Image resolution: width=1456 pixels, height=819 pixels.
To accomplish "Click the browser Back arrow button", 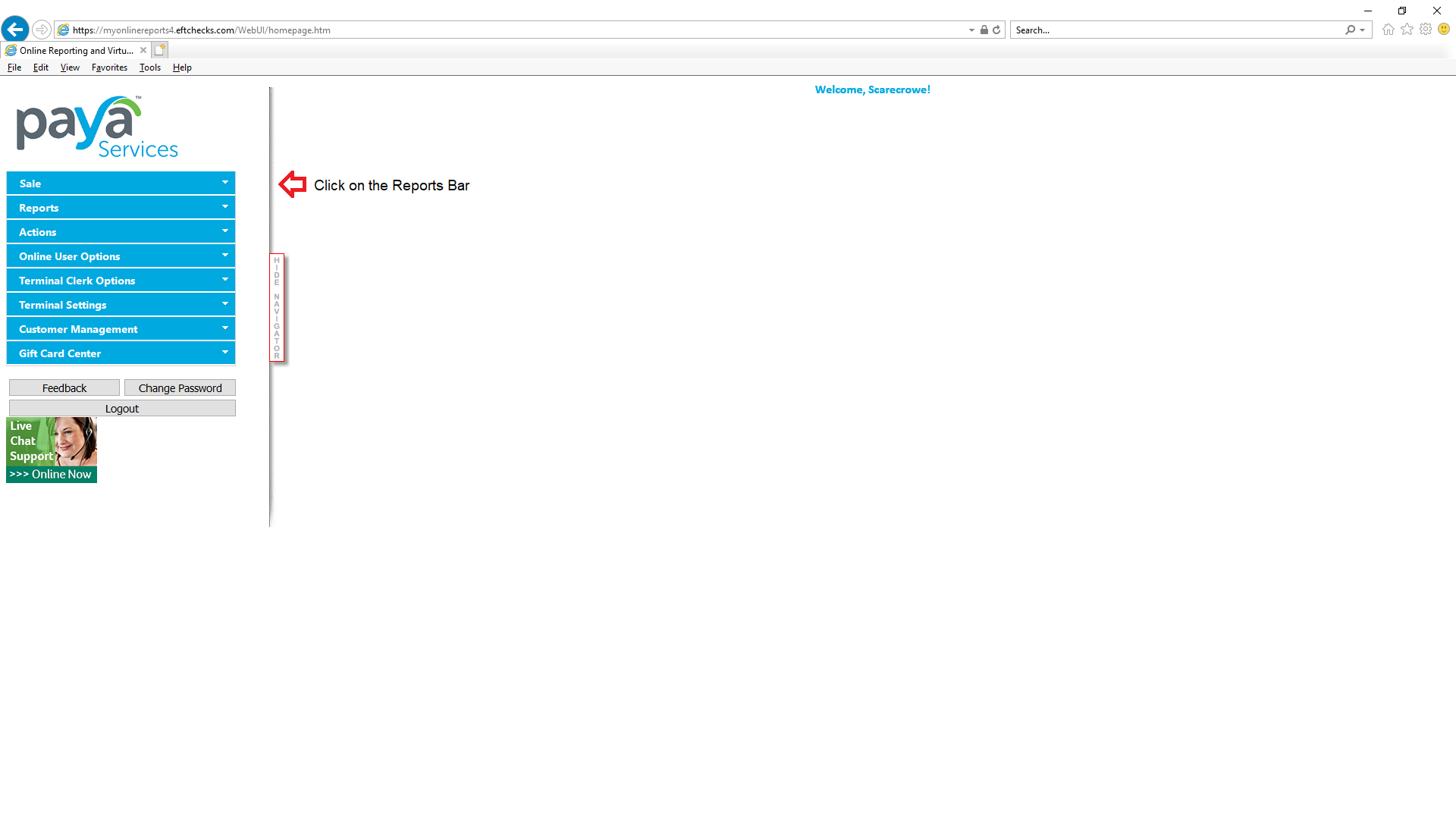I will (x=15, y=30).
